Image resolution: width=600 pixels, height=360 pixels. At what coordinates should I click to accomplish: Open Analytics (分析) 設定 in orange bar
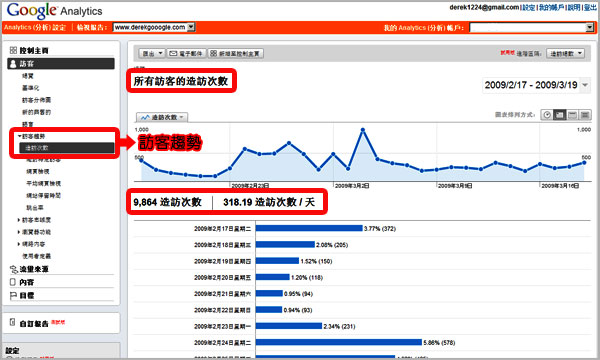click(x=35, y=28)
